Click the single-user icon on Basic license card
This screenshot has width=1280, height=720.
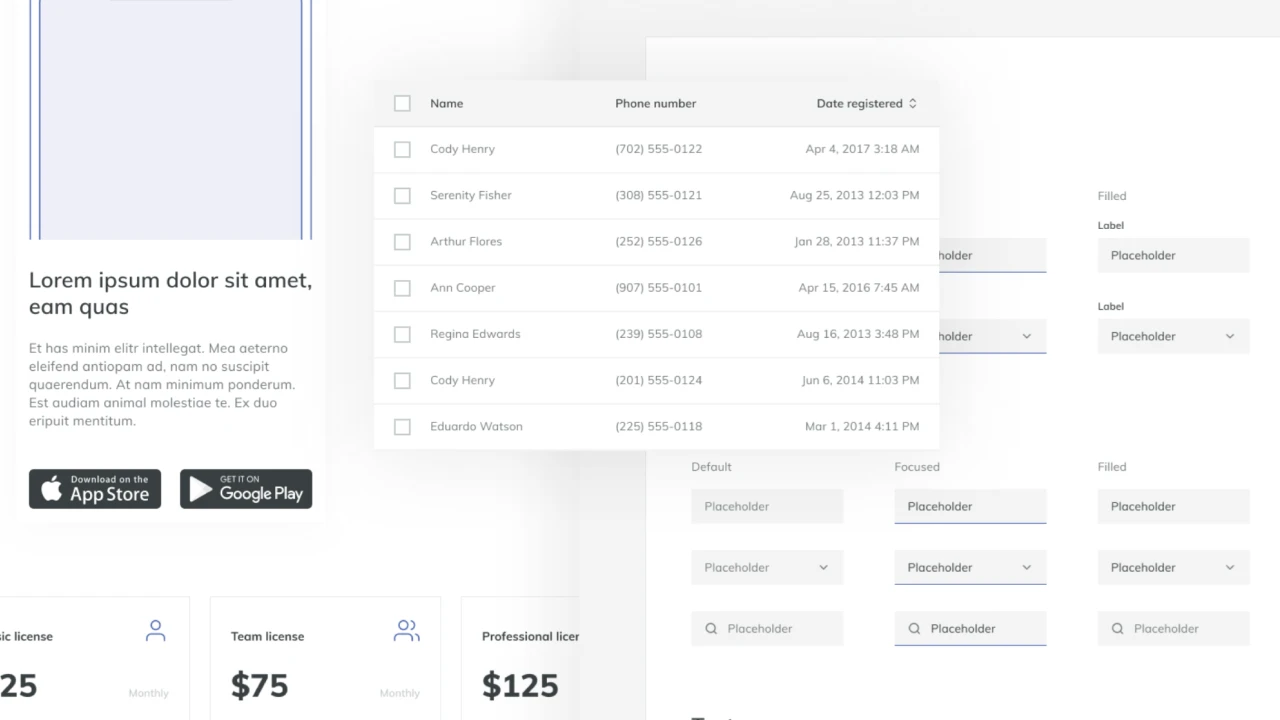[x=155, y=631]
